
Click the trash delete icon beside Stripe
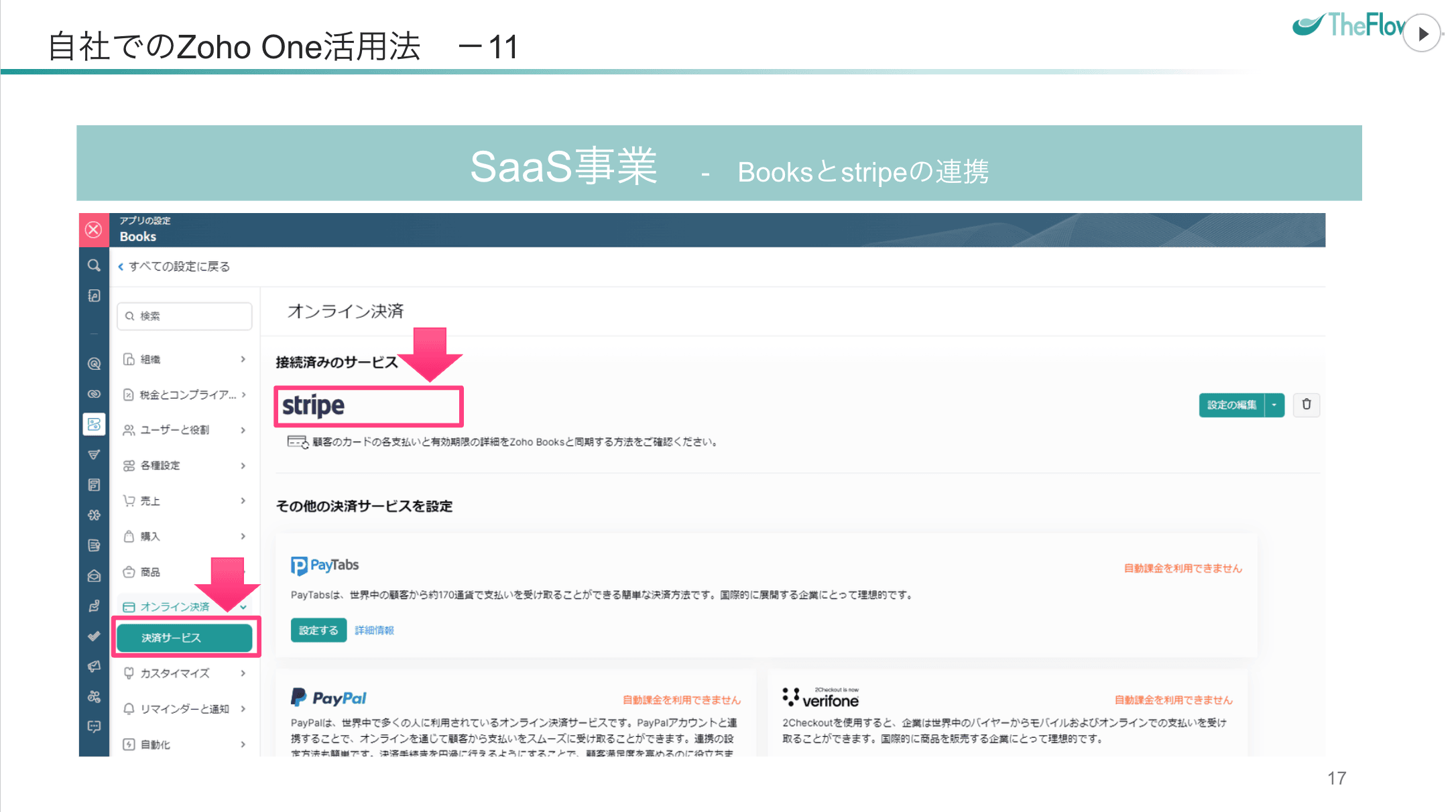pyautogui.click(x=1306, y=405)
